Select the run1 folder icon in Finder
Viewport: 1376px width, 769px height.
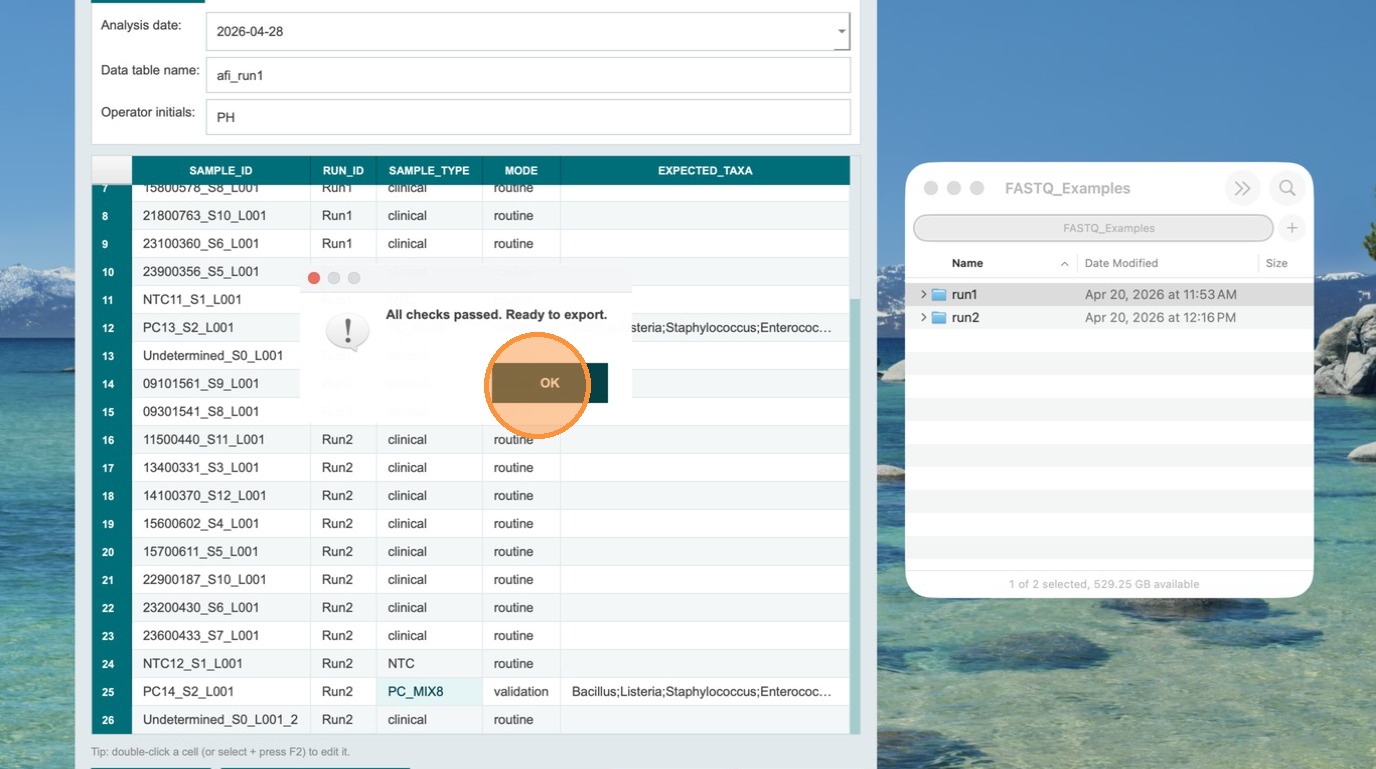point(939,295)
